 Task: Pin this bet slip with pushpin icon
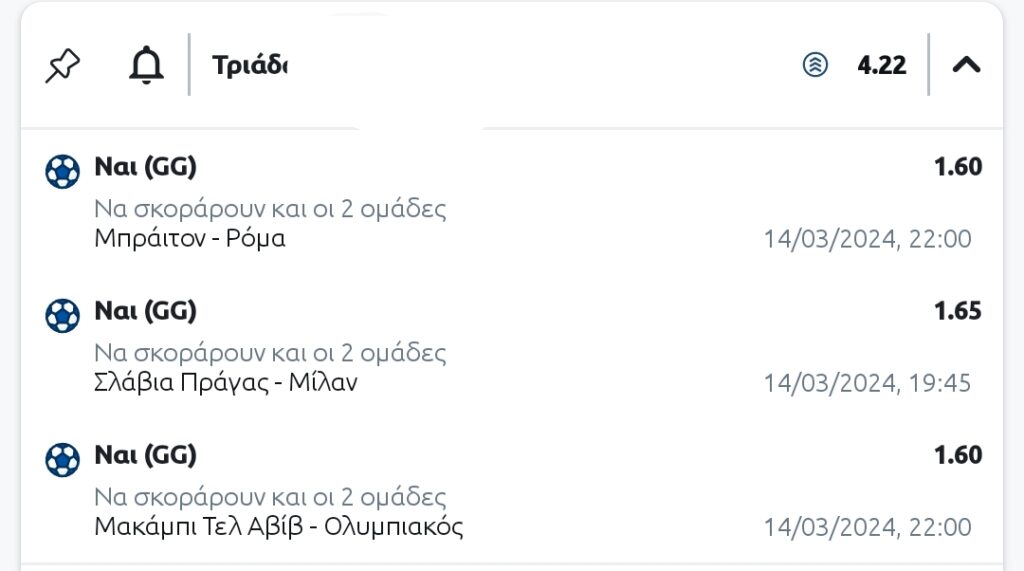[x=63, y=65]
